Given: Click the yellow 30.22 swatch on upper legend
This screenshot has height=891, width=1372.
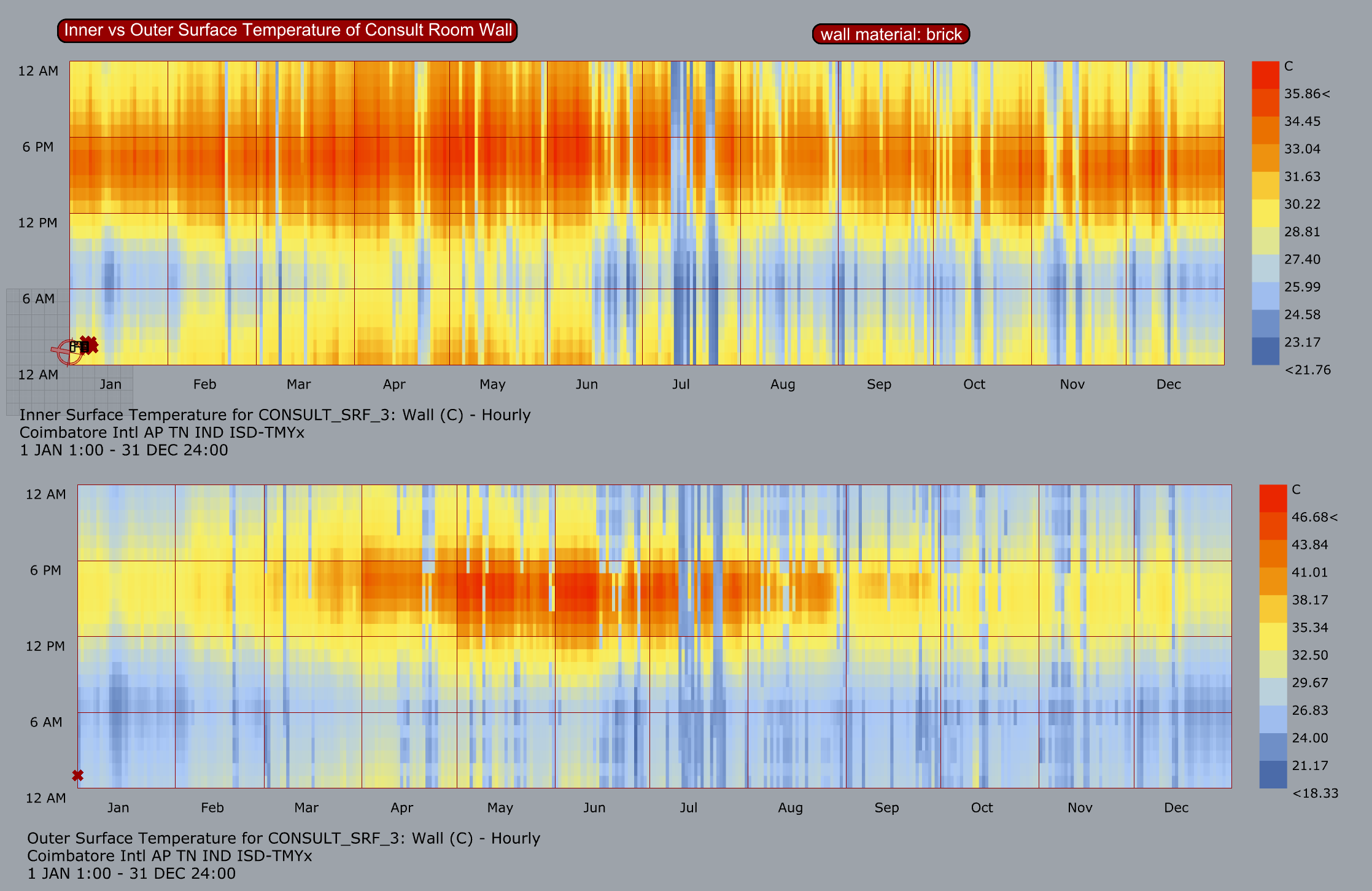Looking at the screenshot, I should (x=1265, y=212).
